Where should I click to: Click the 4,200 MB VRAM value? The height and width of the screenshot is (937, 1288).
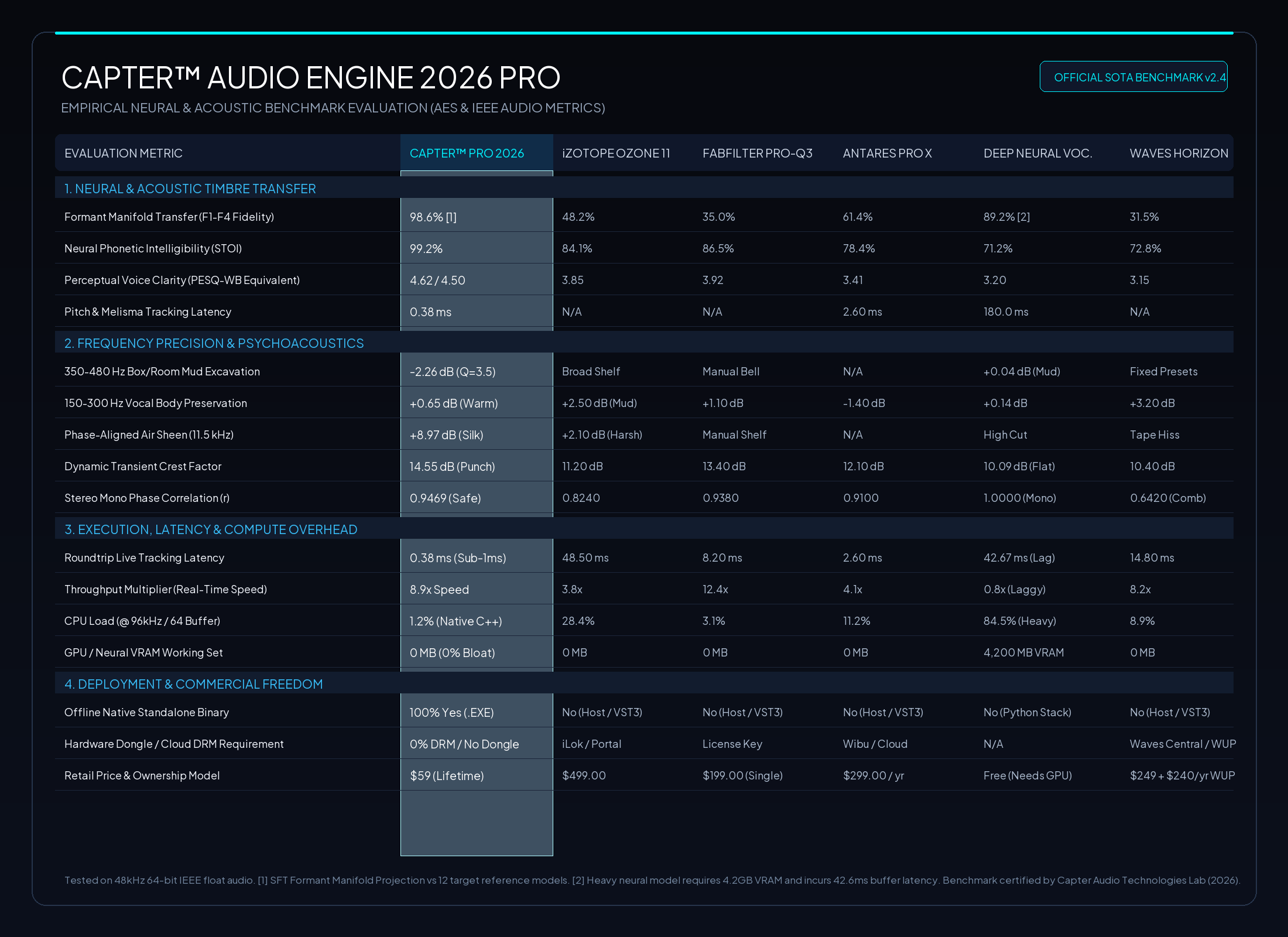coord(1024,652)
